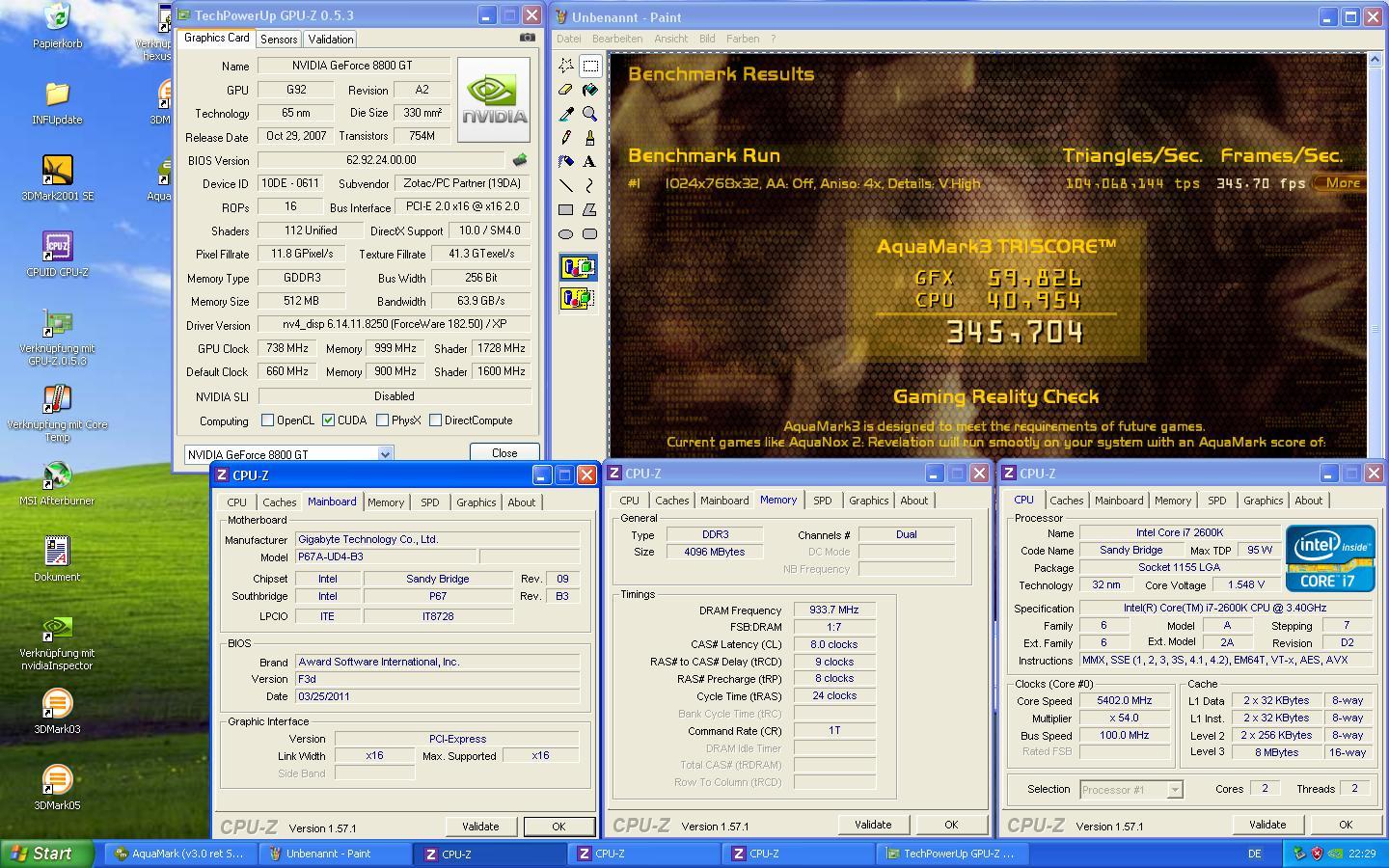
Task: Open the About tab in Mainboard CPU-Z window
Action: 522,502
